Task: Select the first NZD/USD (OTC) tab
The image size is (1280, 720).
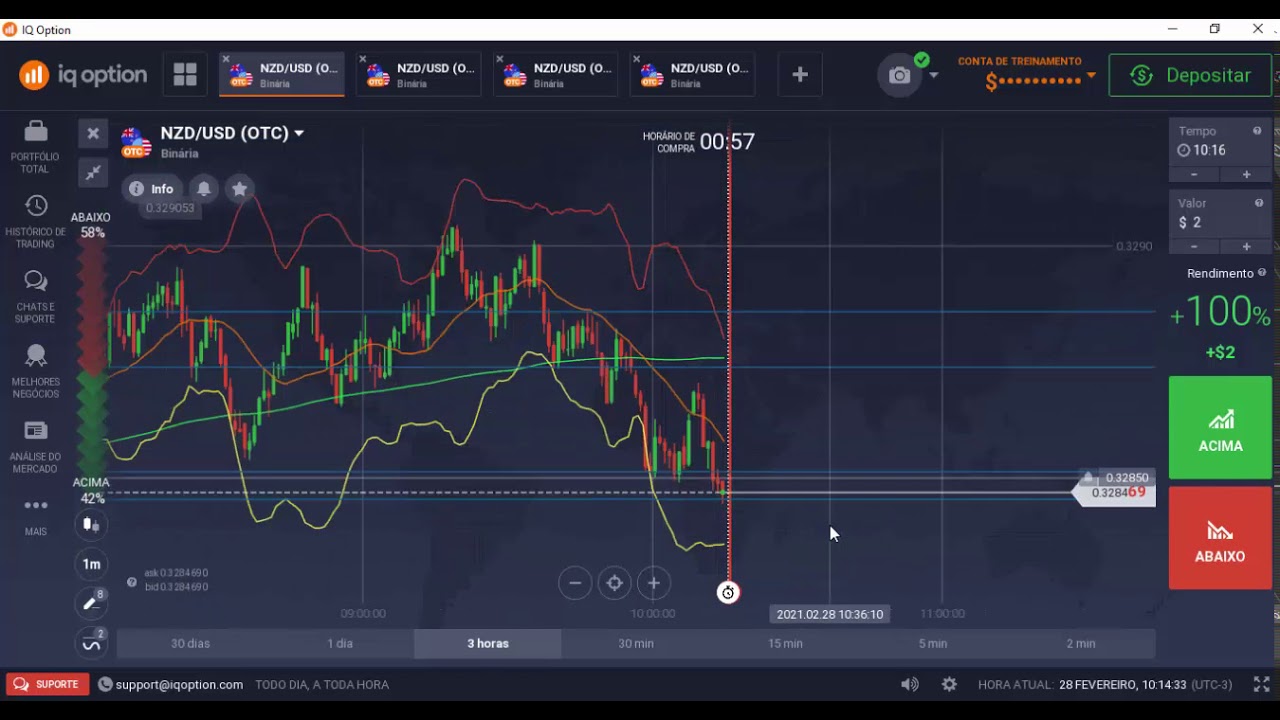Action: 283,75
